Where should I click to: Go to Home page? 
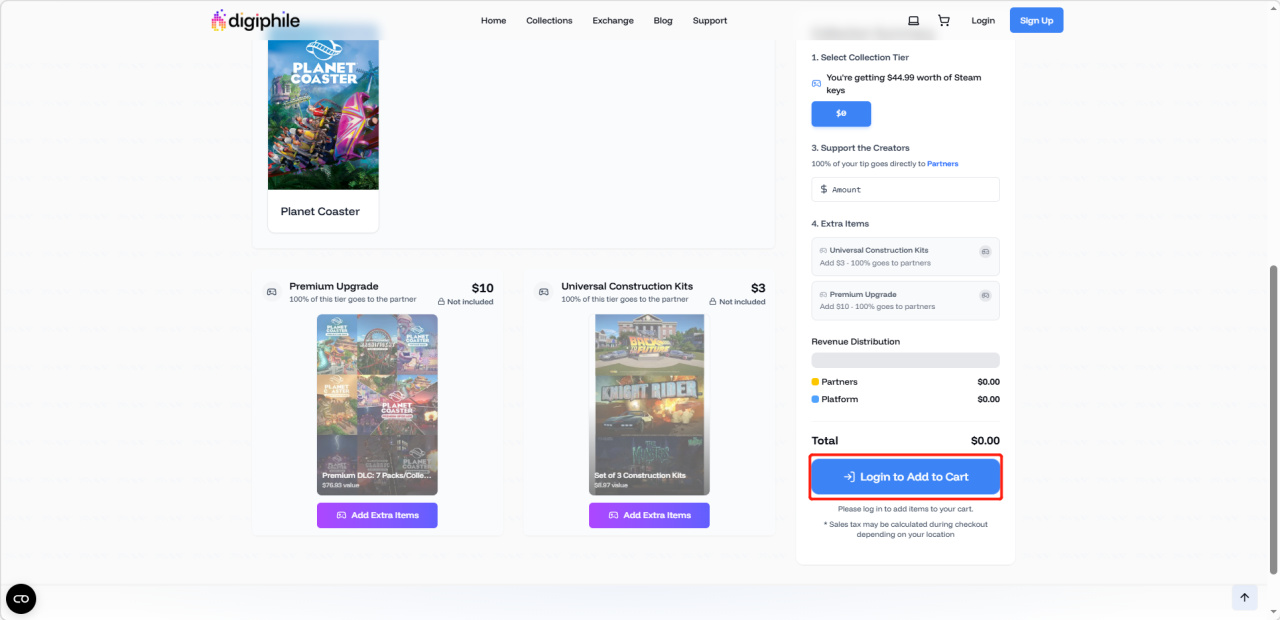(x=493, y=20)
